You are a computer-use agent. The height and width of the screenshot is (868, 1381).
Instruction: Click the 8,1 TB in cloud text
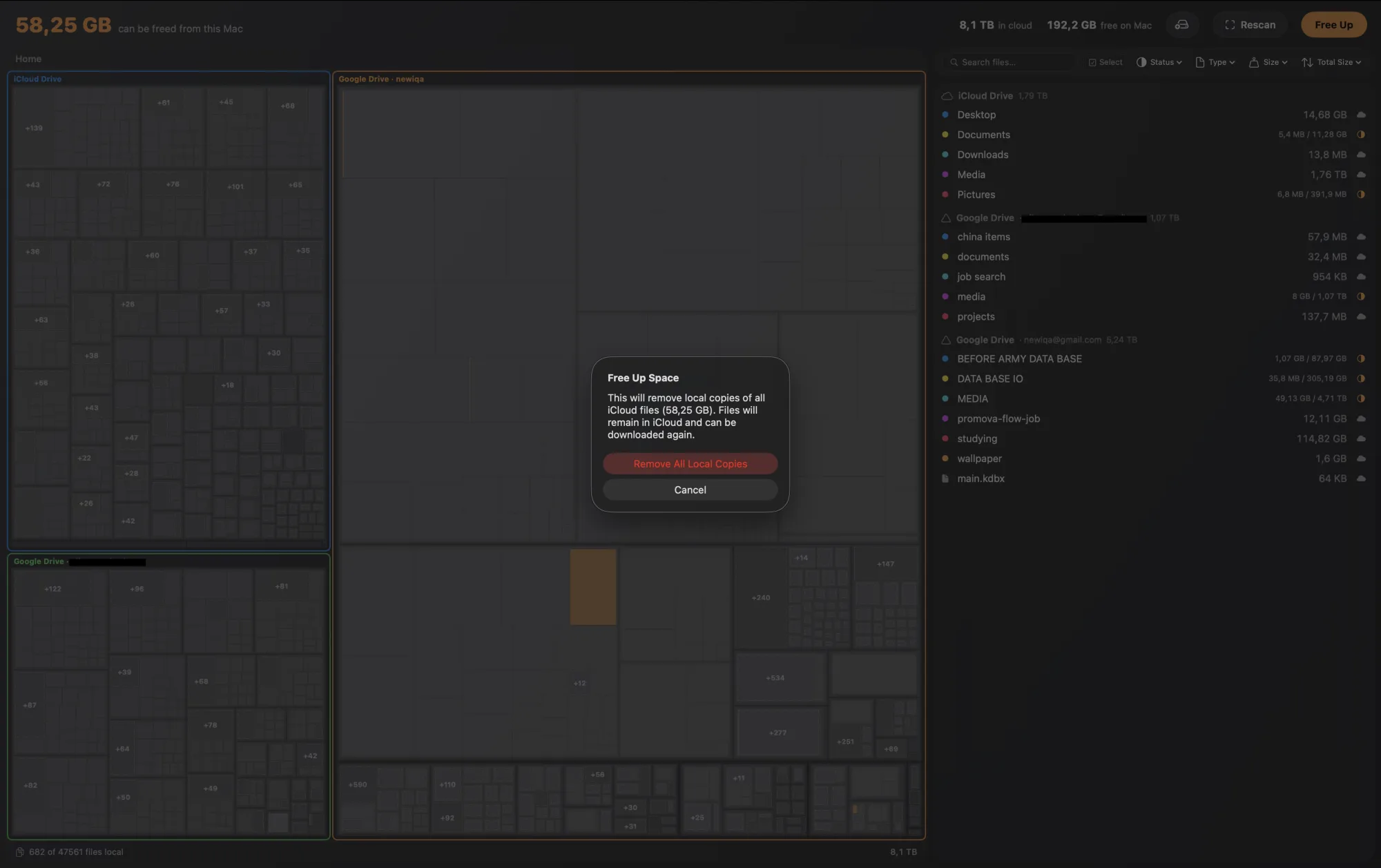click(x=995, y=26)
